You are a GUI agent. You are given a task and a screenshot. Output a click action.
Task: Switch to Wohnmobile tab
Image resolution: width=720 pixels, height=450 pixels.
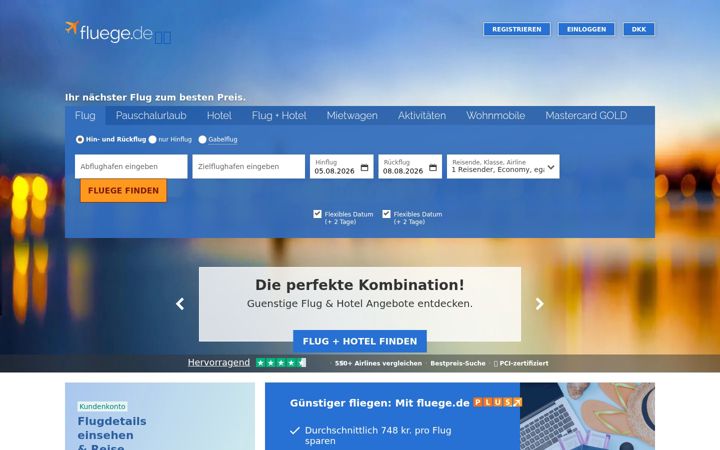495,116
